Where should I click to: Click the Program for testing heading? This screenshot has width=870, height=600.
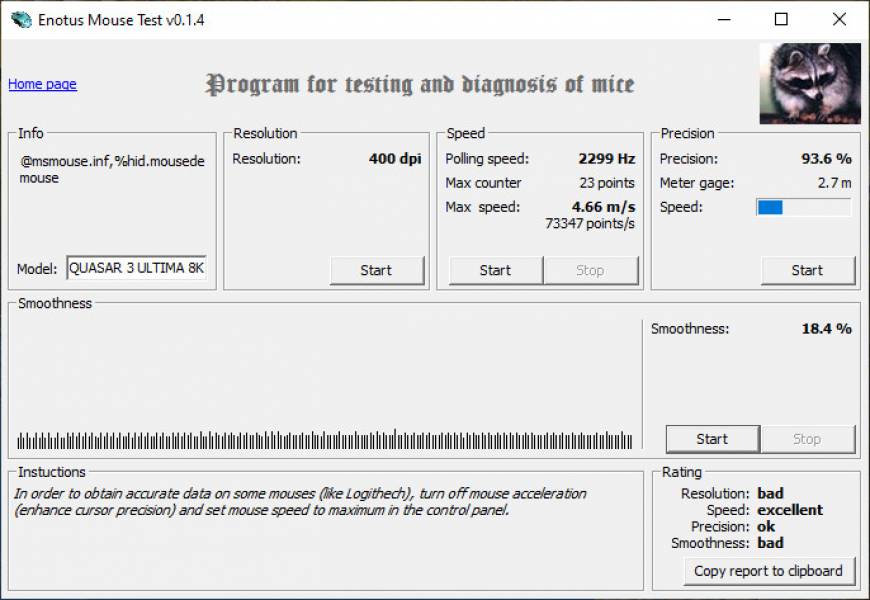[420, 84]
